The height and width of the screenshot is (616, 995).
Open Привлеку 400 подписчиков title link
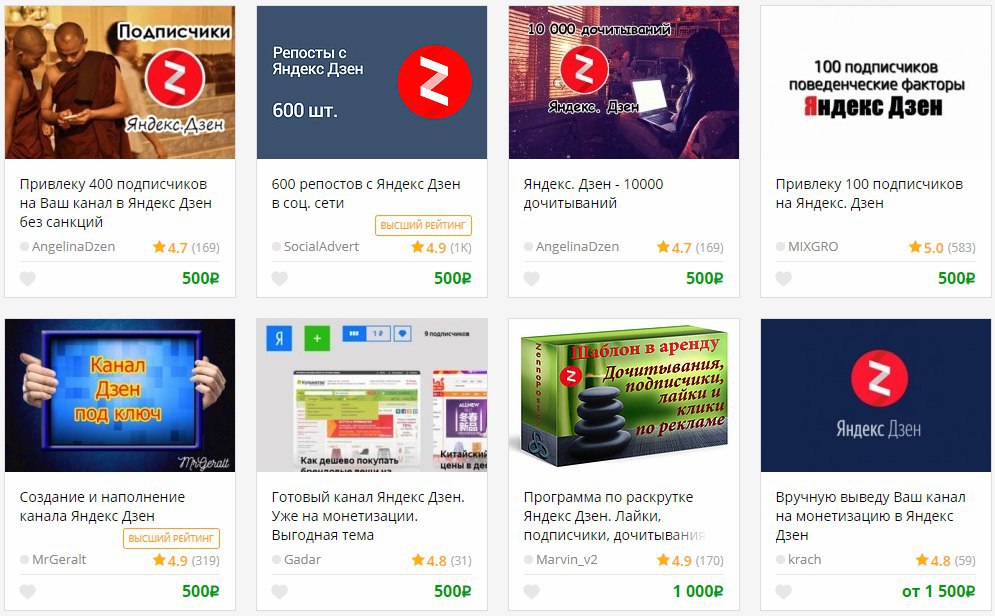pyautogui.click(x=115, y=203)
